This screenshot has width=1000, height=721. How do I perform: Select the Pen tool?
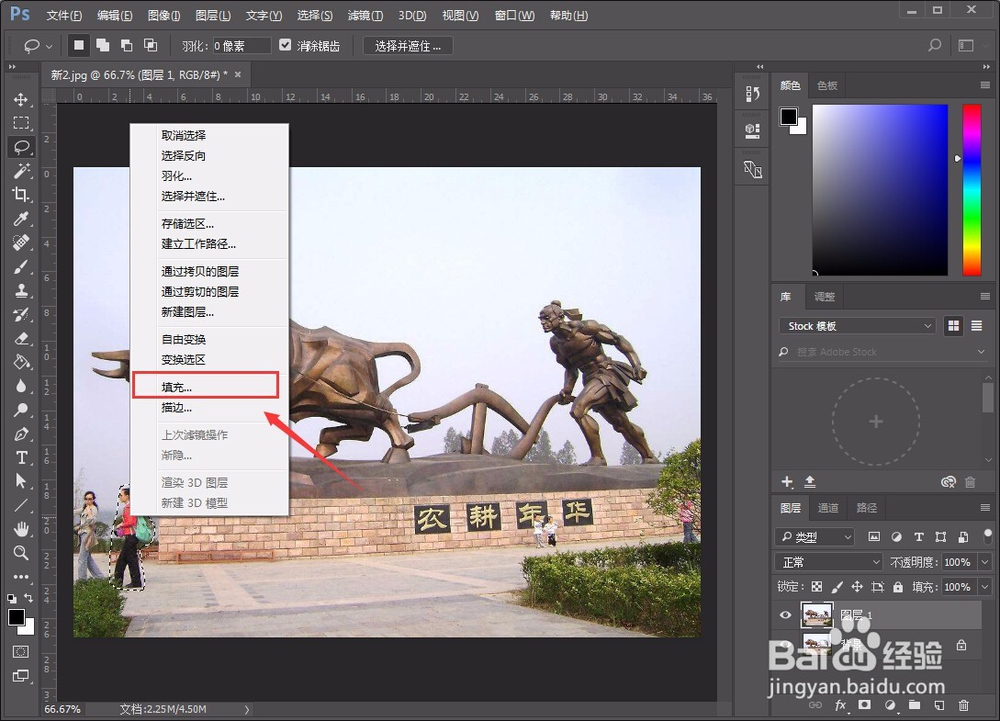click(21, 433)
